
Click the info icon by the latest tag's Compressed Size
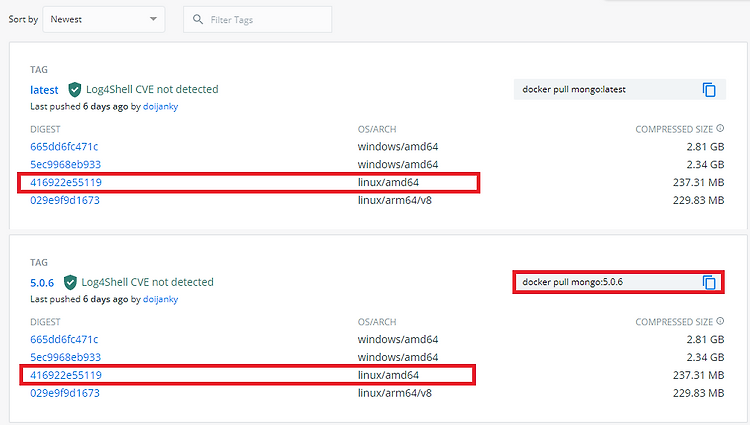coord(720,128)
